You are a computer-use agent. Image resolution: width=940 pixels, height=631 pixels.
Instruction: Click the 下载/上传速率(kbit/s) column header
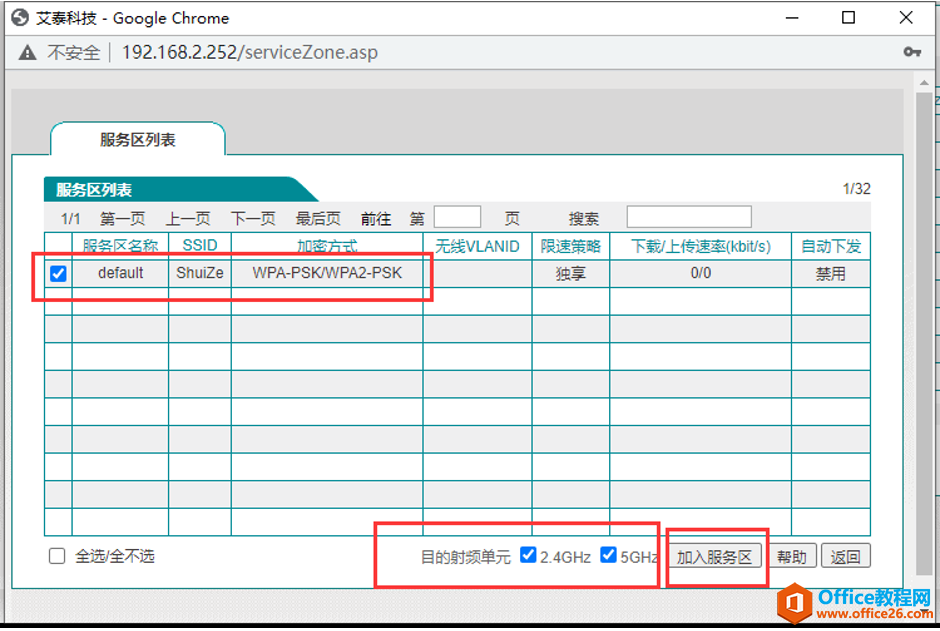(x=700, y=246)
